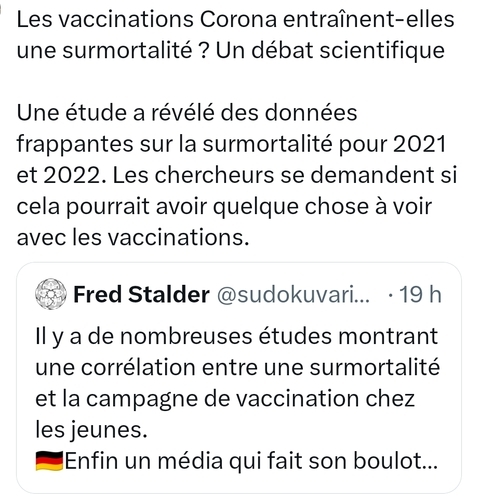Open the 19 h timestamp
This screenshot has width=480, height=501.
click(x=420, y=294)
